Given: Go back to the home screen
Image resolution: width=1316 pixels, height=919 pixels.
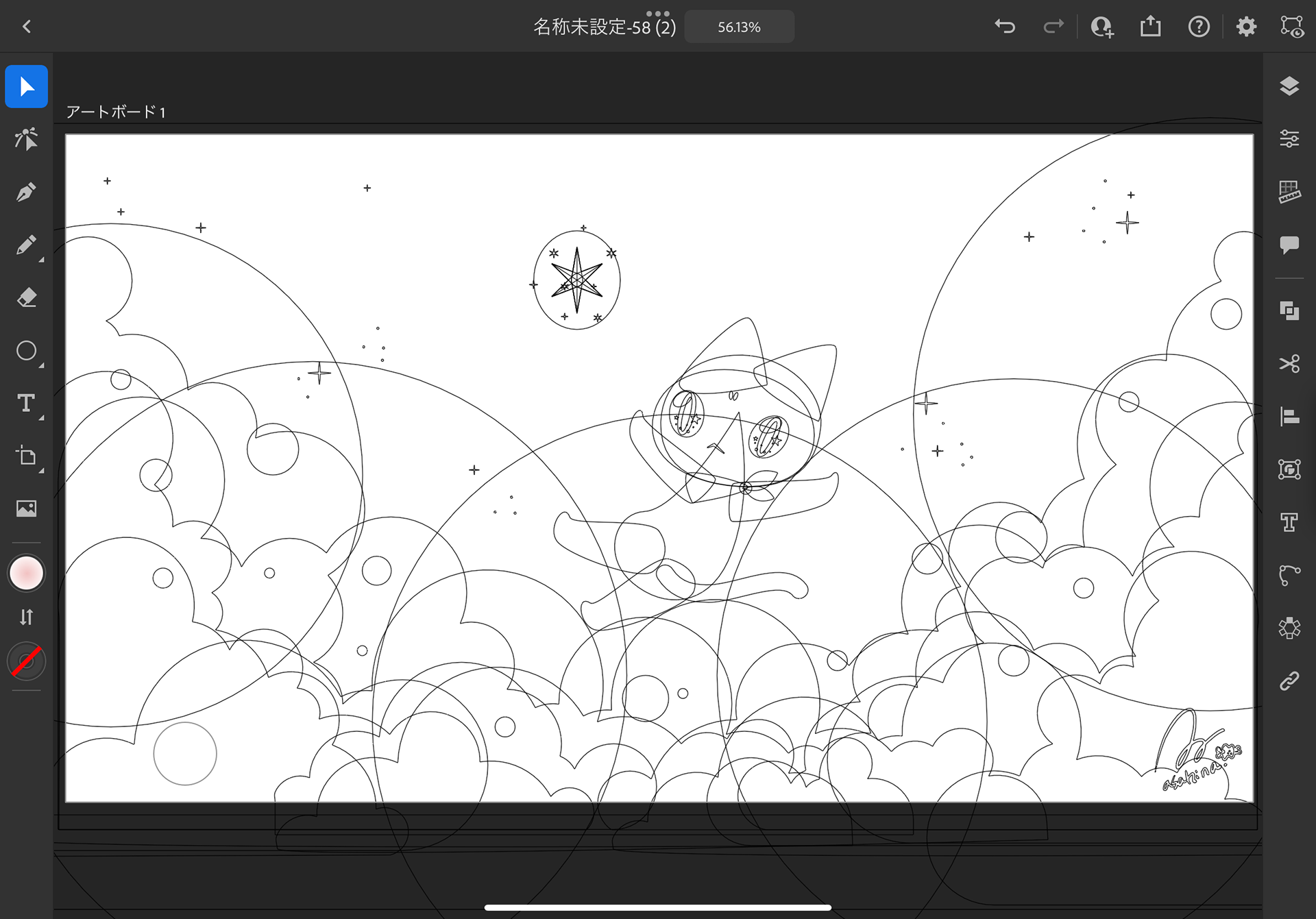Looking at the screenshot, I should [x=27, y=27].
